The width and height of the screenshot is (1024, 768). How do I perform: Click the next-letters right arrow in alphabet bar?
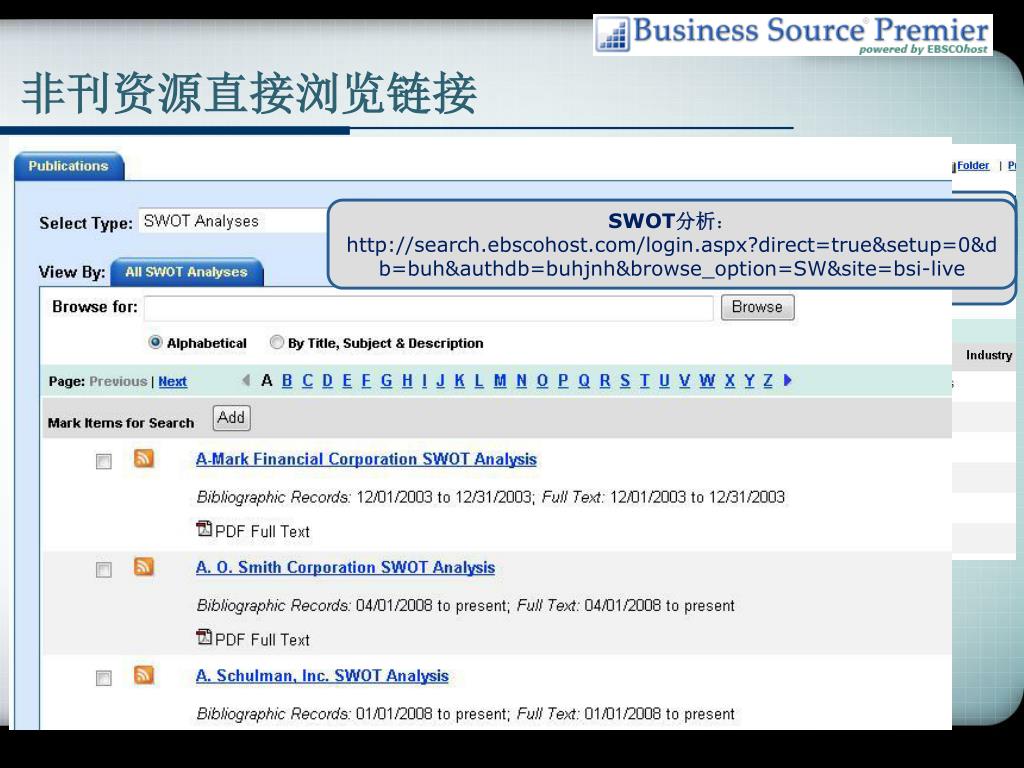point(788,380)
